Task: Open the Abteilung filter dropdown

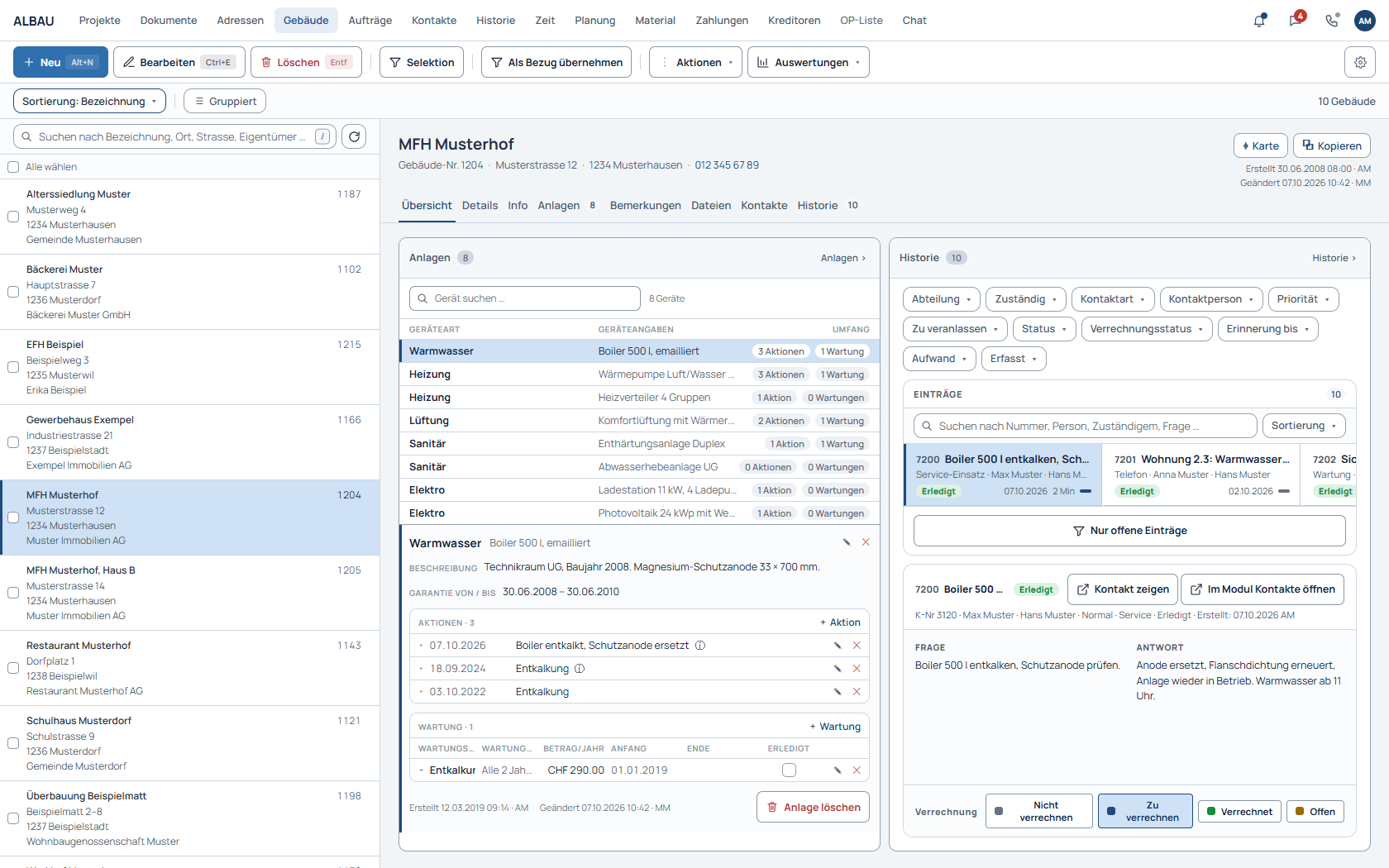Action: pyautogui.click(x=941, y=299)
